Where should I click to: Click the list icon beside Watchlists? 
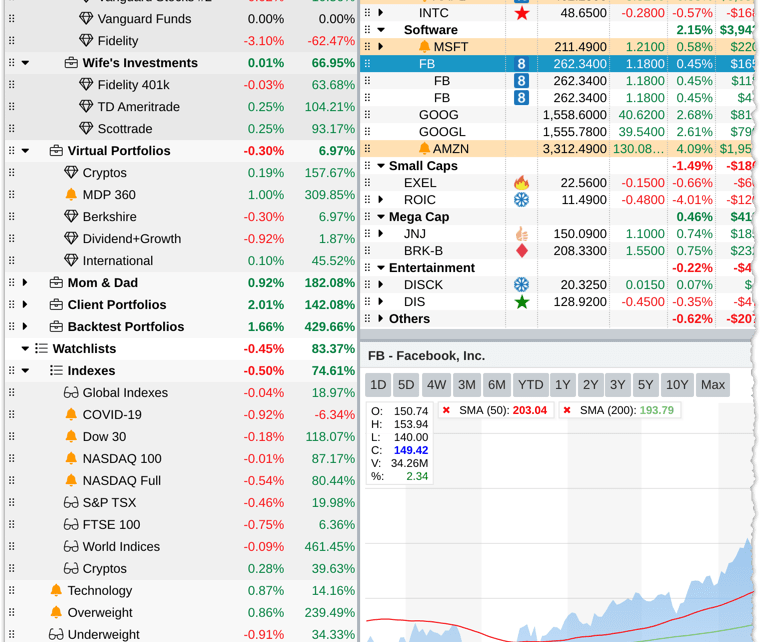point(41,348)
